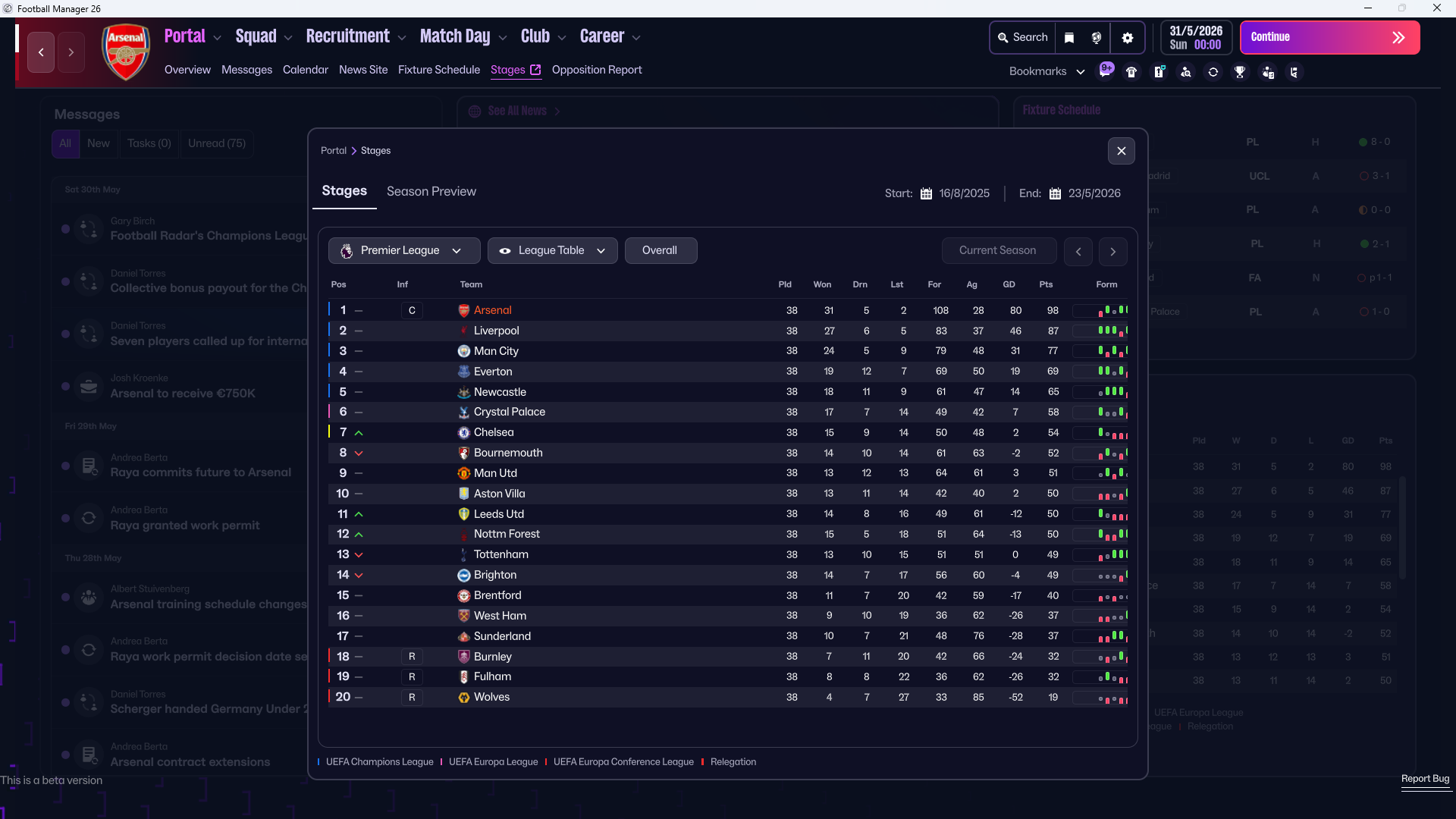This screenshot has height=819, width=1456.
Task: Click the shirt squad bookmark icon
Action: point(1131,72)
